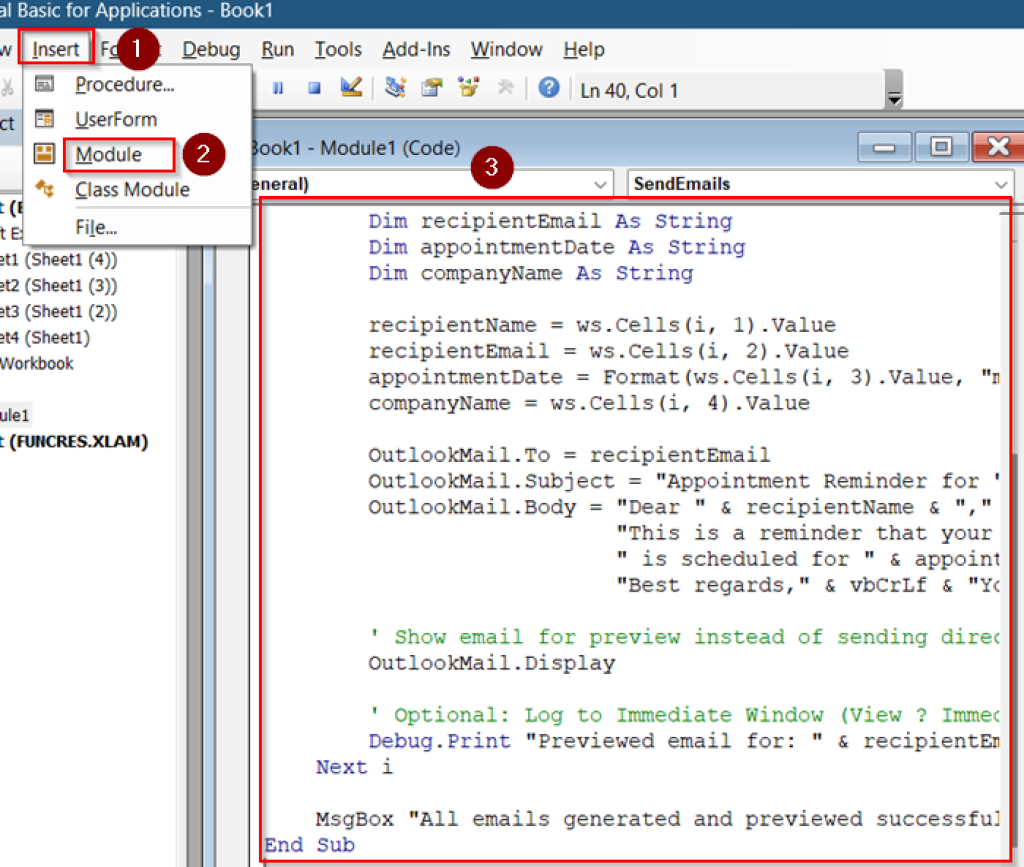Choose Module from the Insert menu

108,155
